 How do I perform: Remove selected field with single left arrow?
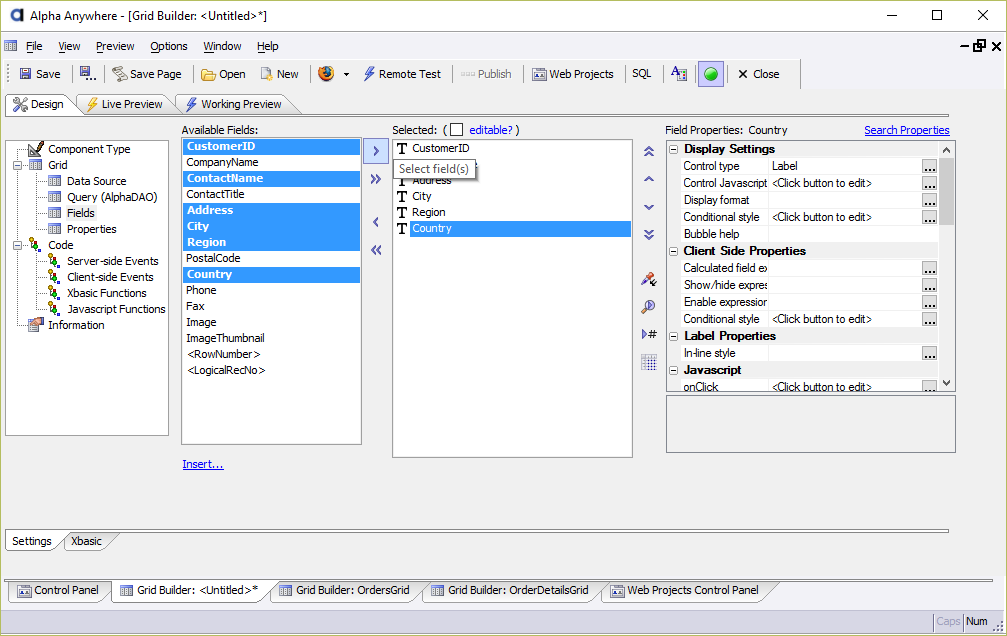click(x=376, y=222)
